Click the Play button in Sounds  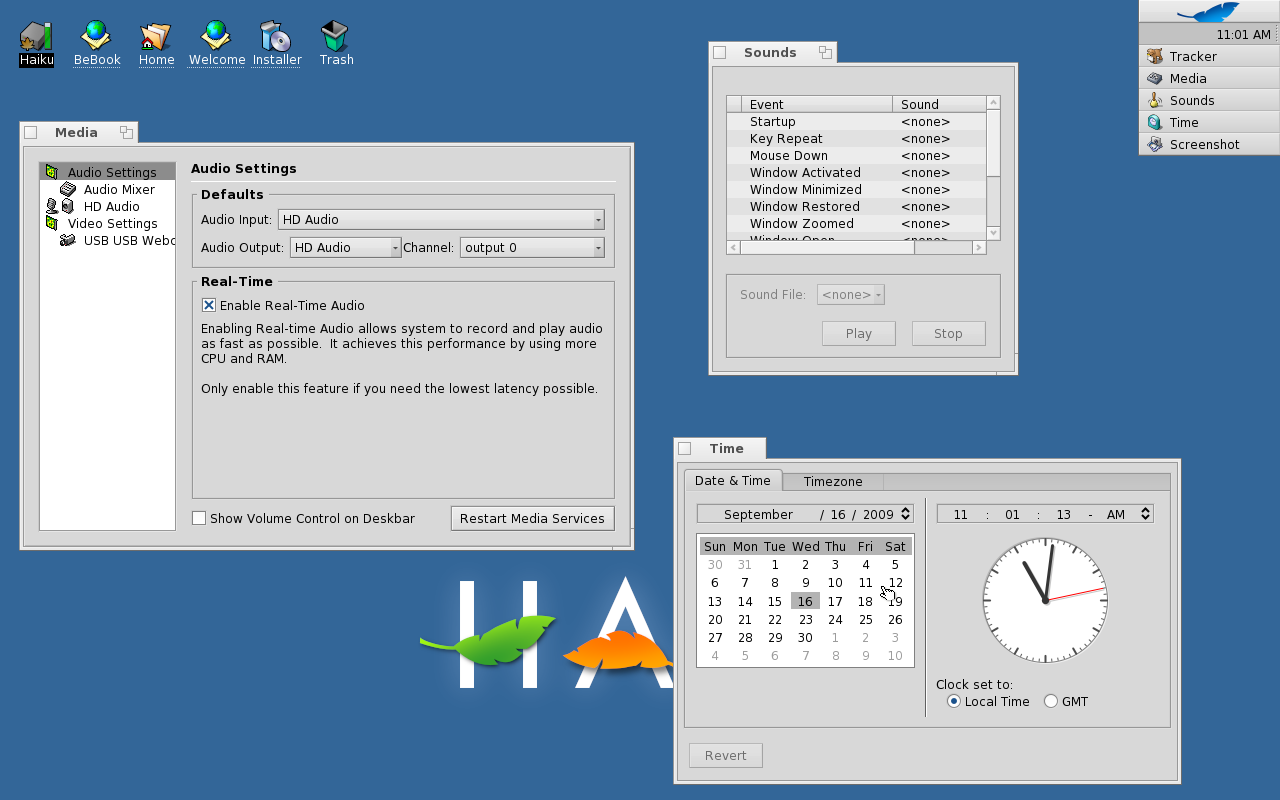tap(858, 333)
